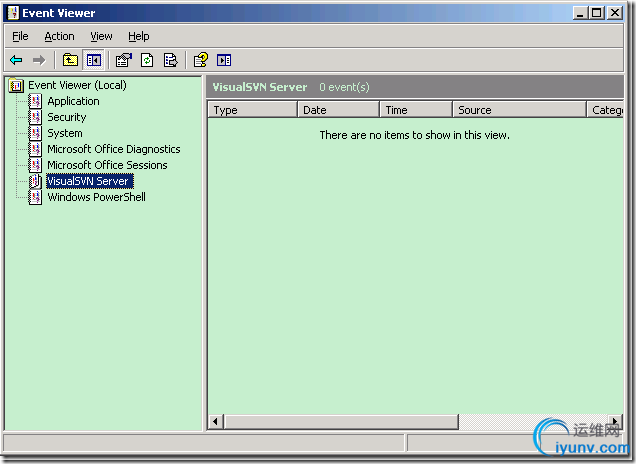Click the '0 event(s)' header text

pyautogui.click(x=344, y=87)
